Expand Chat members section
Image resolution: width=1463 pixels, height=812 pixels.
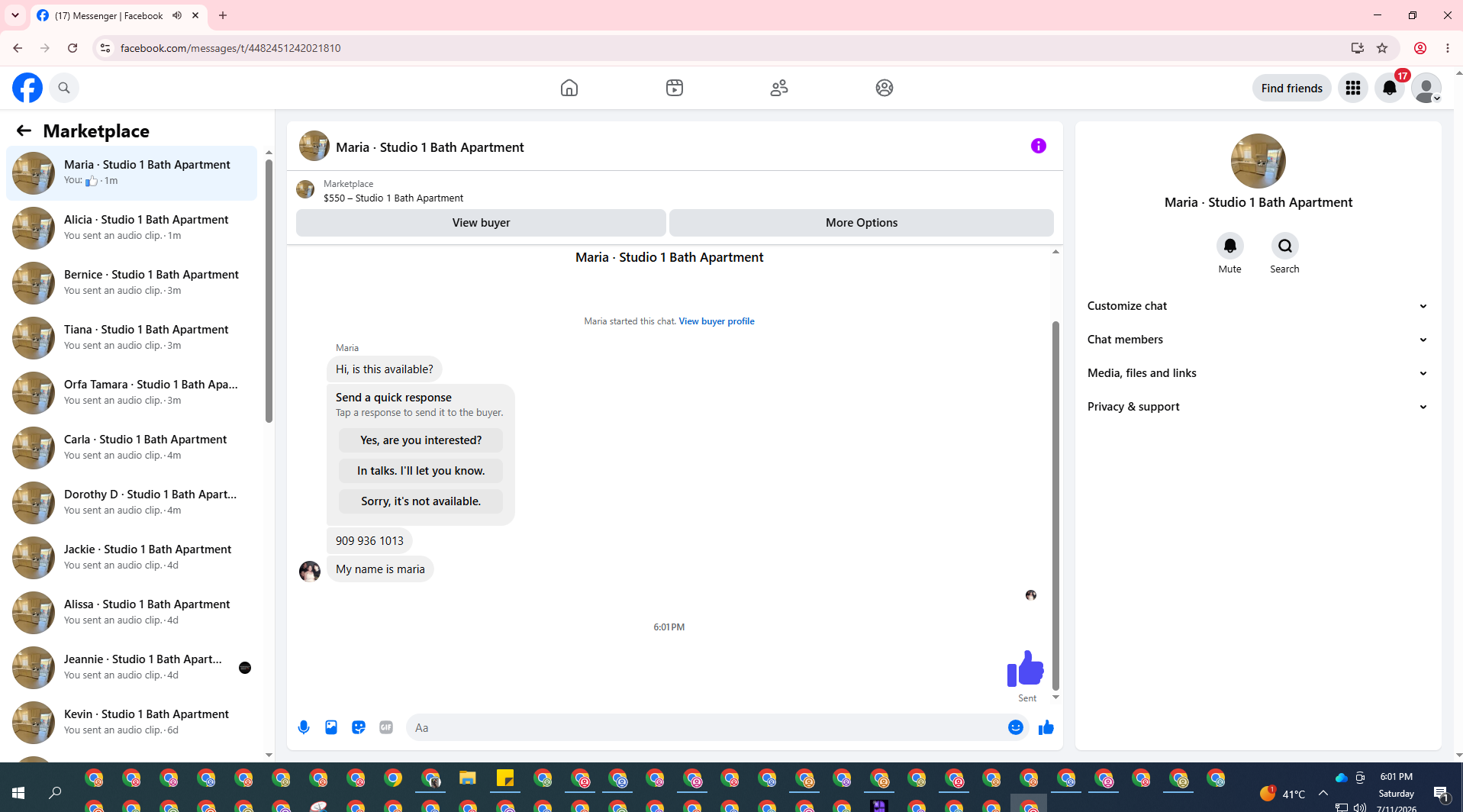tap(1258, 340)
